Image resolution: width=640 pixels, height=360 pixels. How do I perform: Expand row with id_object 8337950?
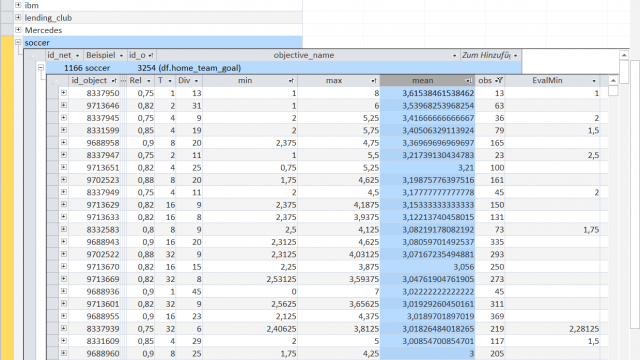click(64, 93)
